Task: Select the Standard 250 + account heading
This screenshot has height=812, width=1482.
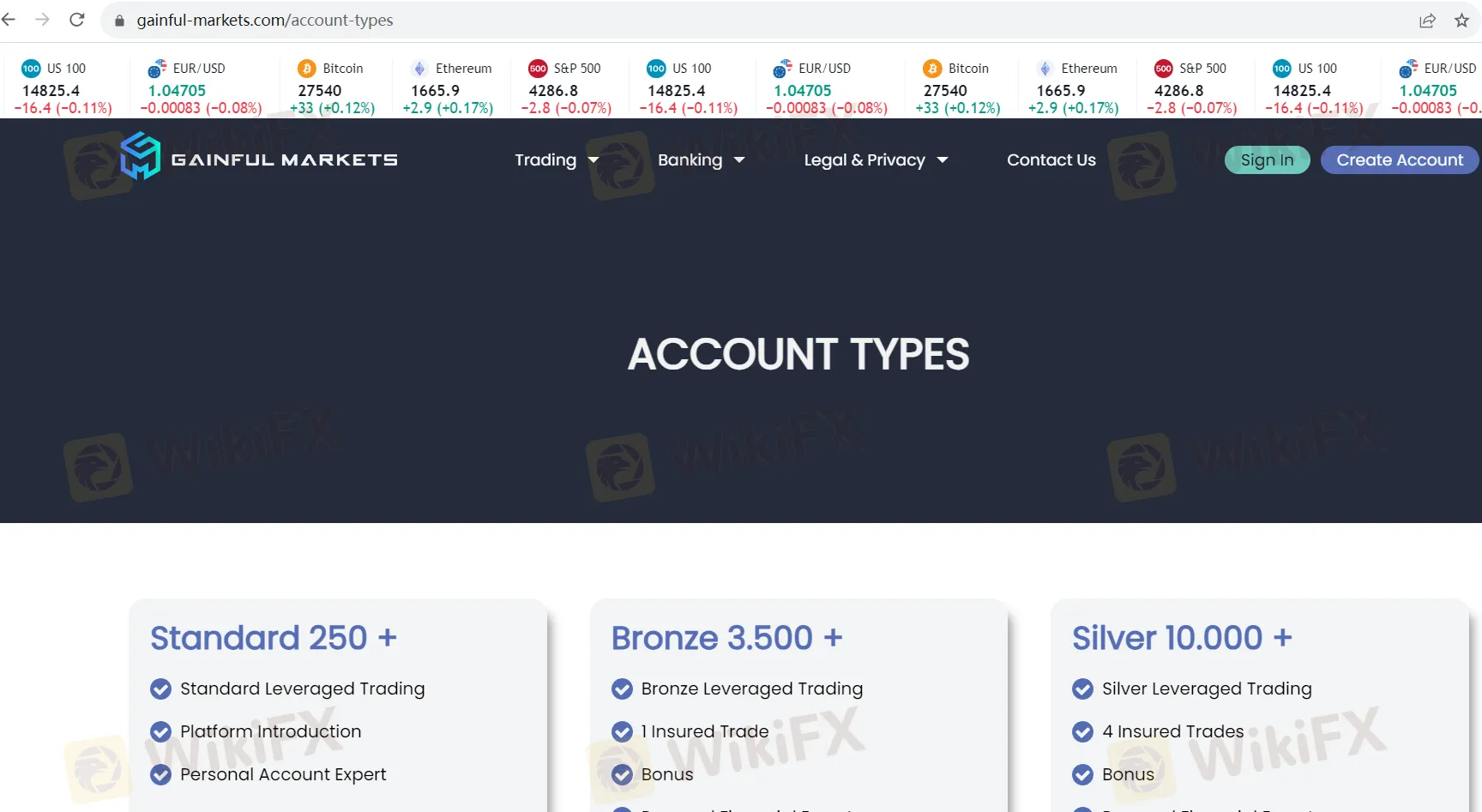Action: tap(274, 638)
